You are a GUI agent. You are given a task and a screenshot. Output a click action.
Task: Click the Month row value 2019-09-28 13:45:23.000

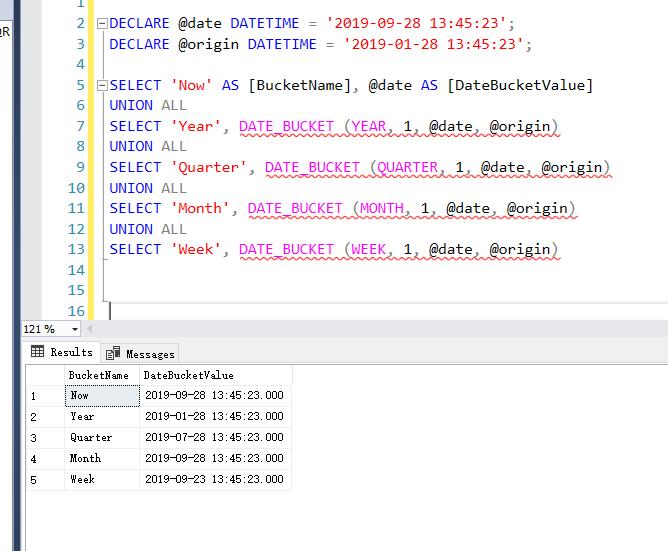pos(215,458)
